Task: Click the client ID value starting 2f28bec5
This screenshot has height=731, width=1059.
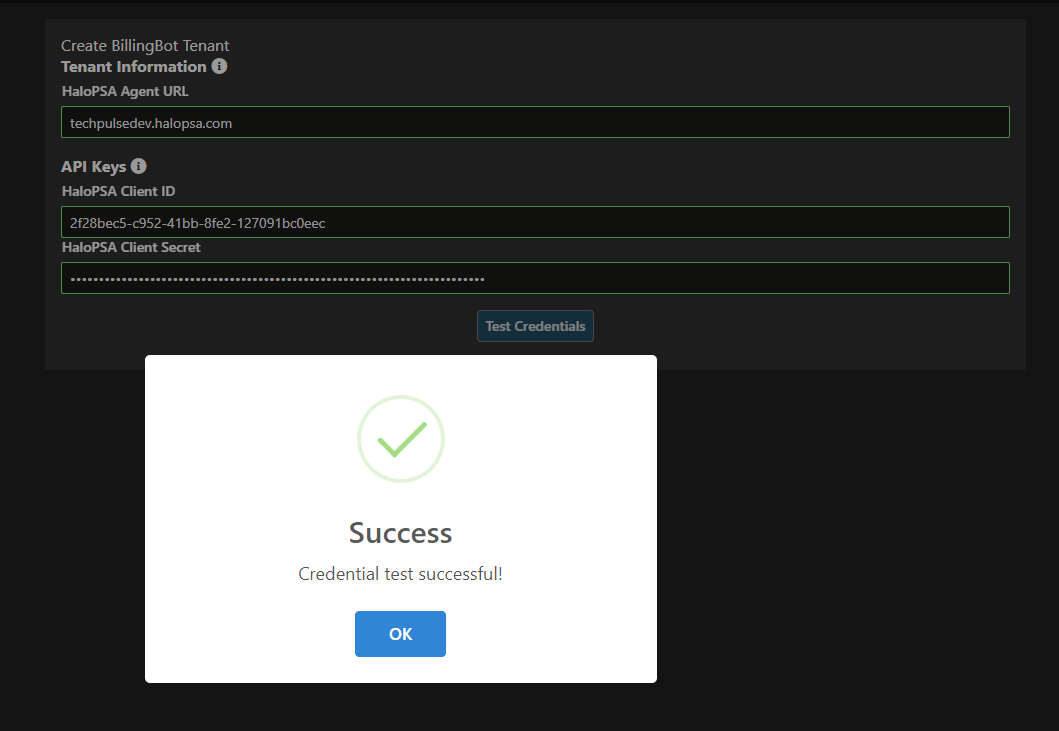Action: tap(197, 224)
